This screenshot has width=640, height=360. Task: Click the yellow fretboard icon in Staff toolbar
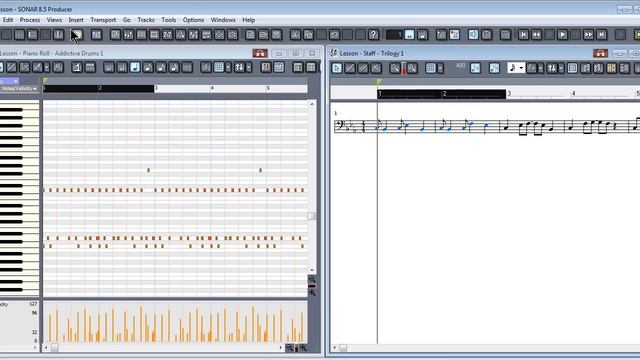coord(611,68)
